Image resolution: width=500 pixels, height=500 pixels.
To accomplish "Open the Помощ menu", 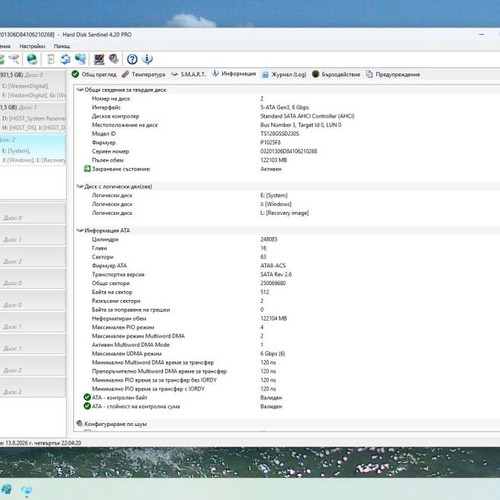I will (x=62, y=46).
